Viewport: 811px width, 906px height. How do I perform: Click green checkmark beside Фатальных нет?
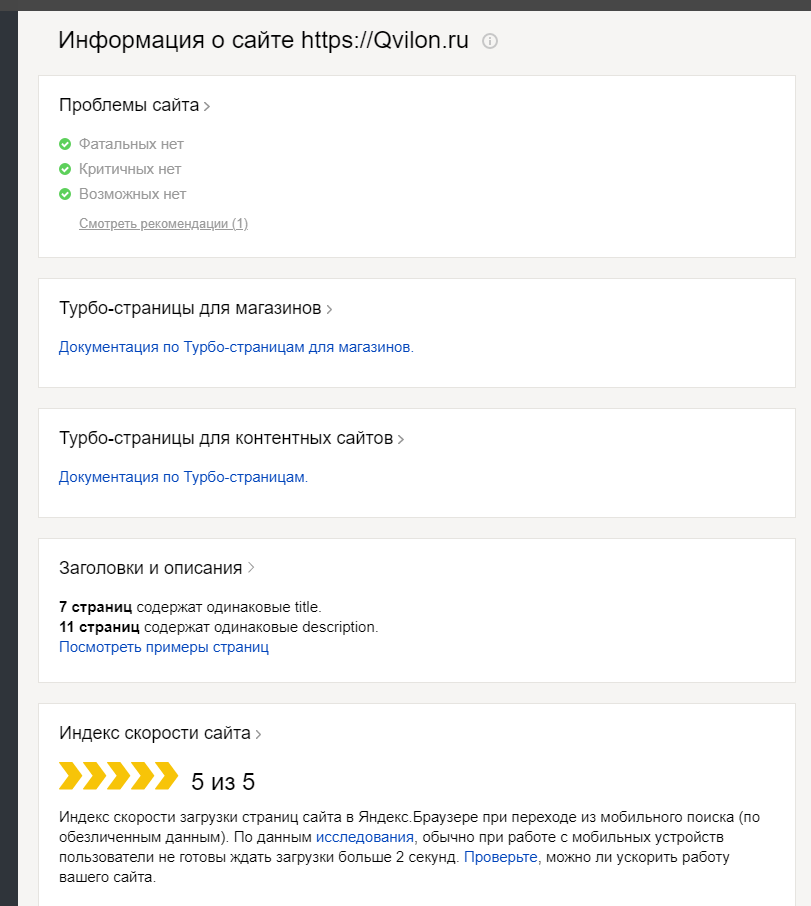tap(65, 144)
